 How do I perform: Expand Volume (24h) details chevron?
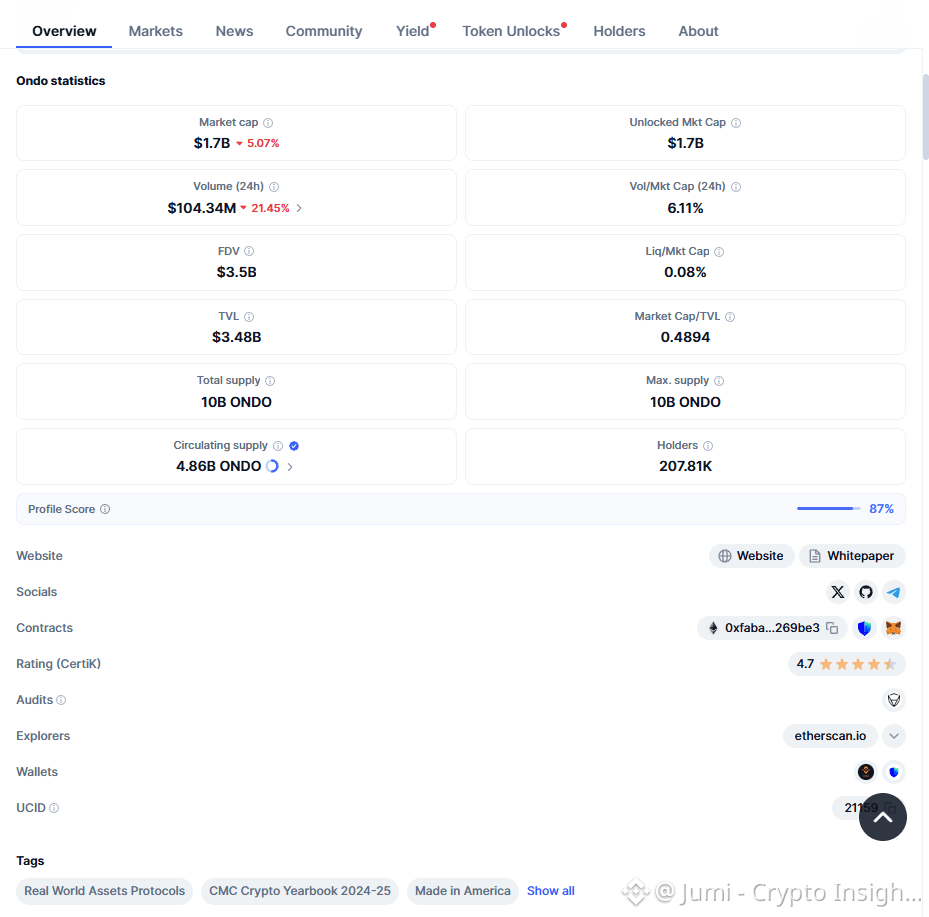[x=299, y=208]
